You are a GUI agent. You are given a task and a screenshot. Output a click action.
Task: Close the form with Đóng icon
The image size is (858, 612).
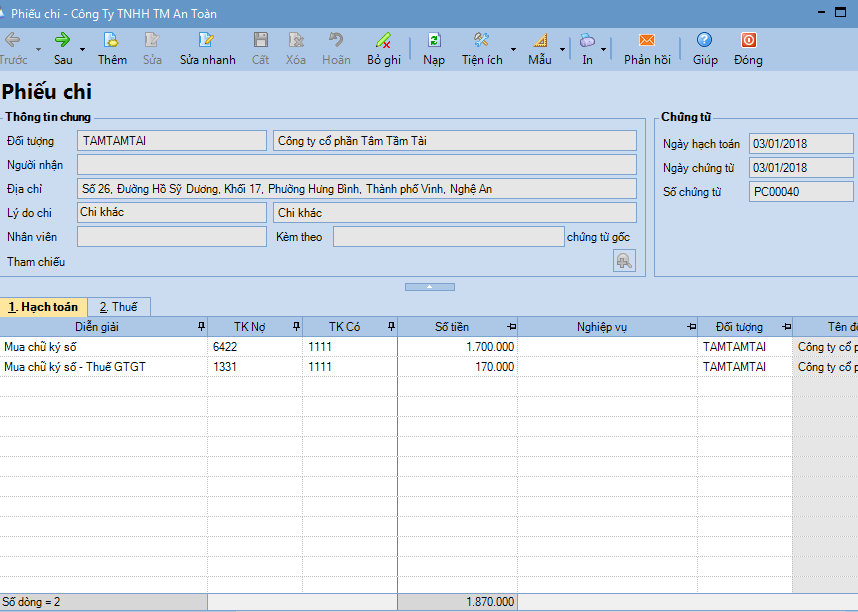[x=748, y=40]
